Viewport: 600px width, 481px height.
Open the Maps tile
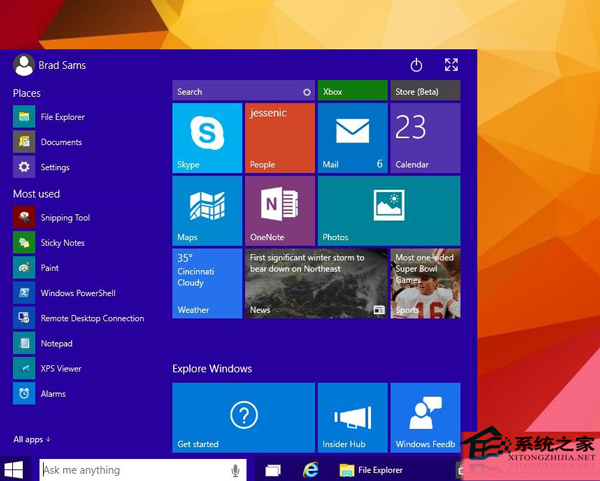207,210
